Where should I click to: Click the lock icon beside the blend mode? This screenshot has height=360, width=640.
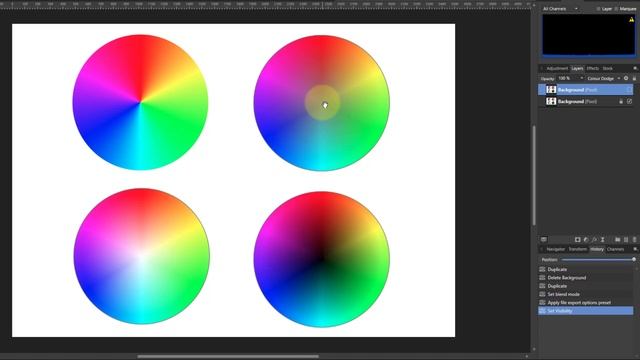[634, 78]
